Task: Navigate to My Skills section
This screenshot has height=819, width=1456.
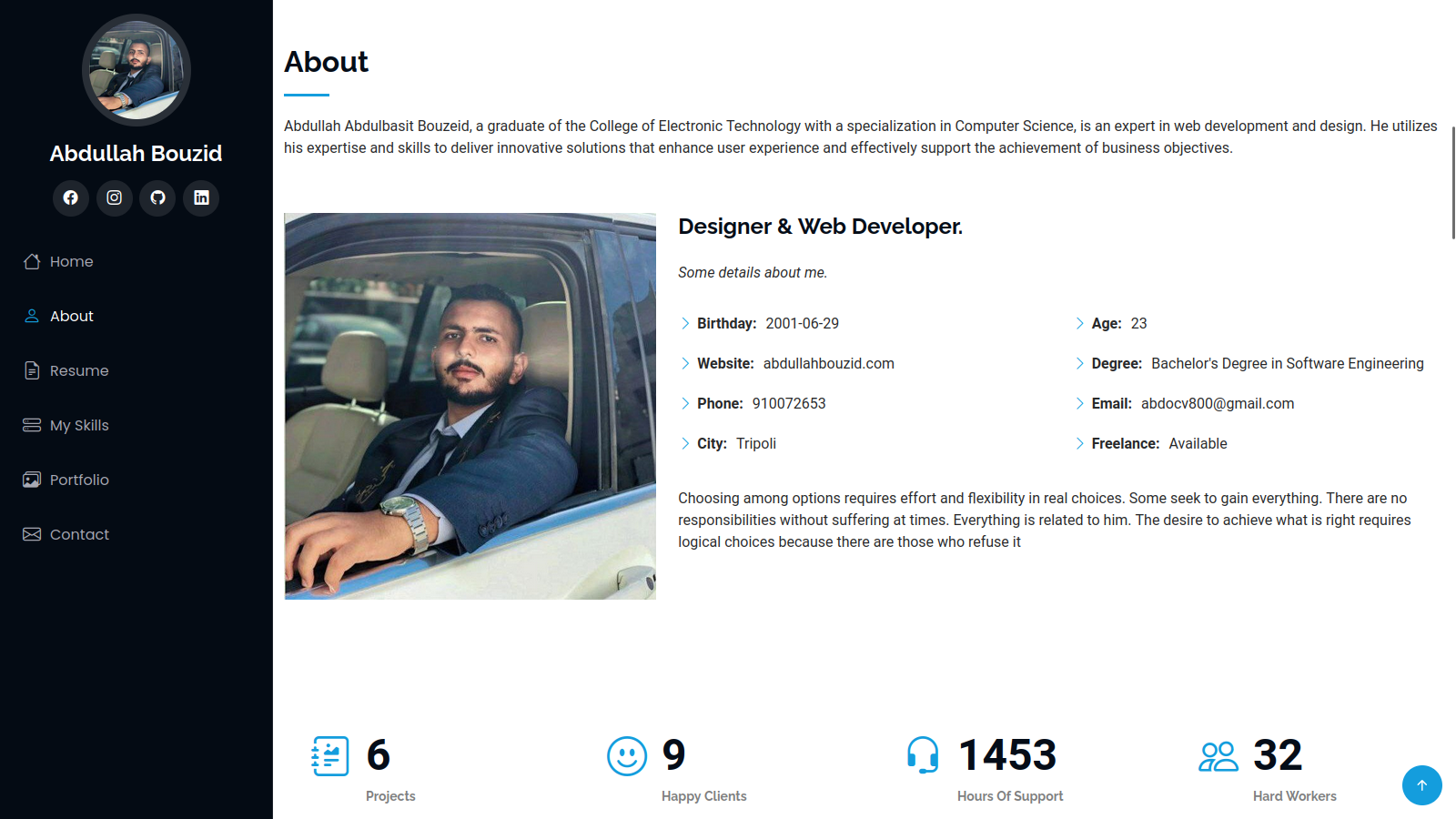Action: pos(78,426)
